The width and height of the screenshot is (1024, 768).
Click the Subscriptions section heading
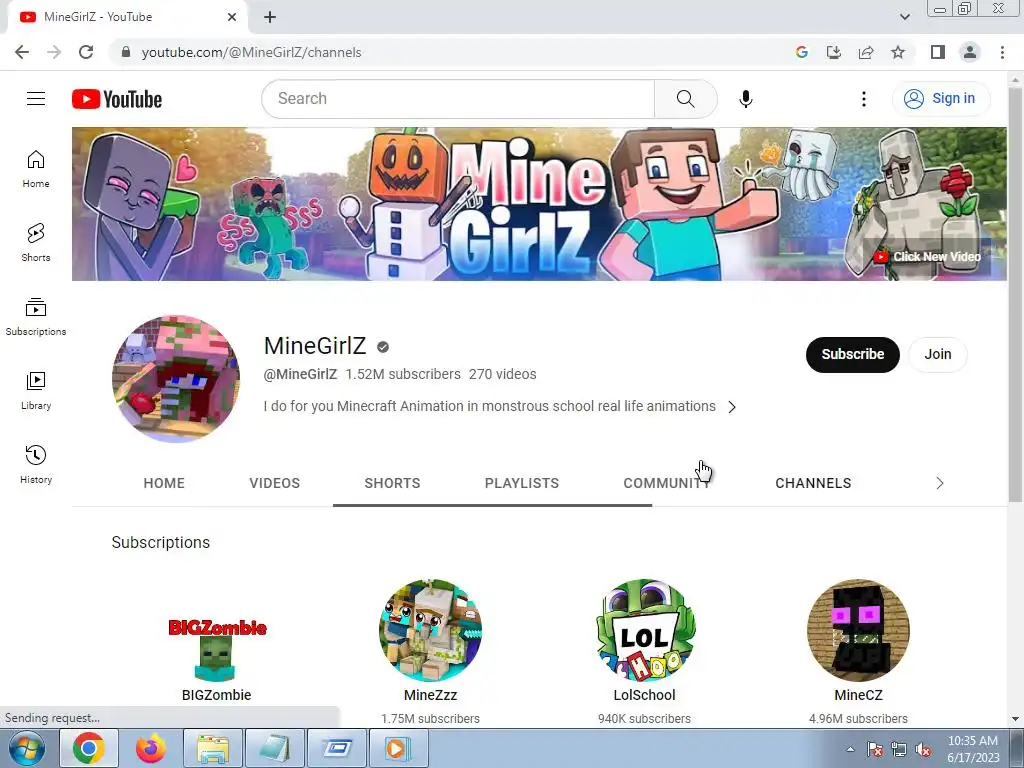tap(161, 543)
